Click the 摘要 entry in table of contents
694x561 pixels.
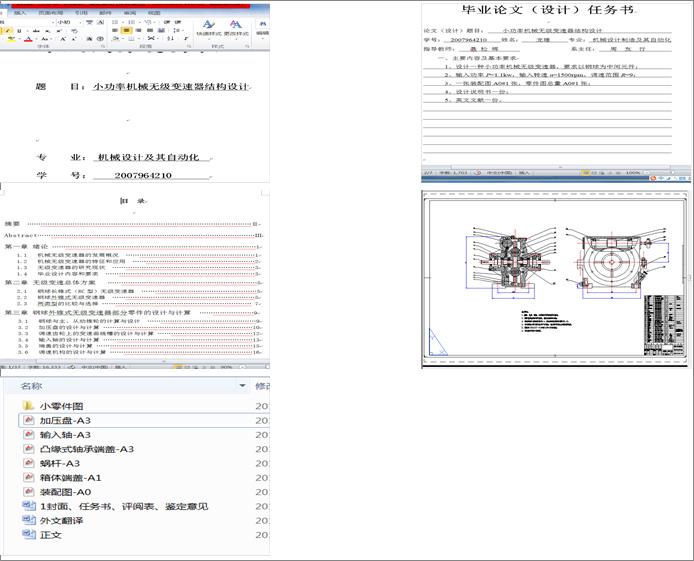(133, 224)
